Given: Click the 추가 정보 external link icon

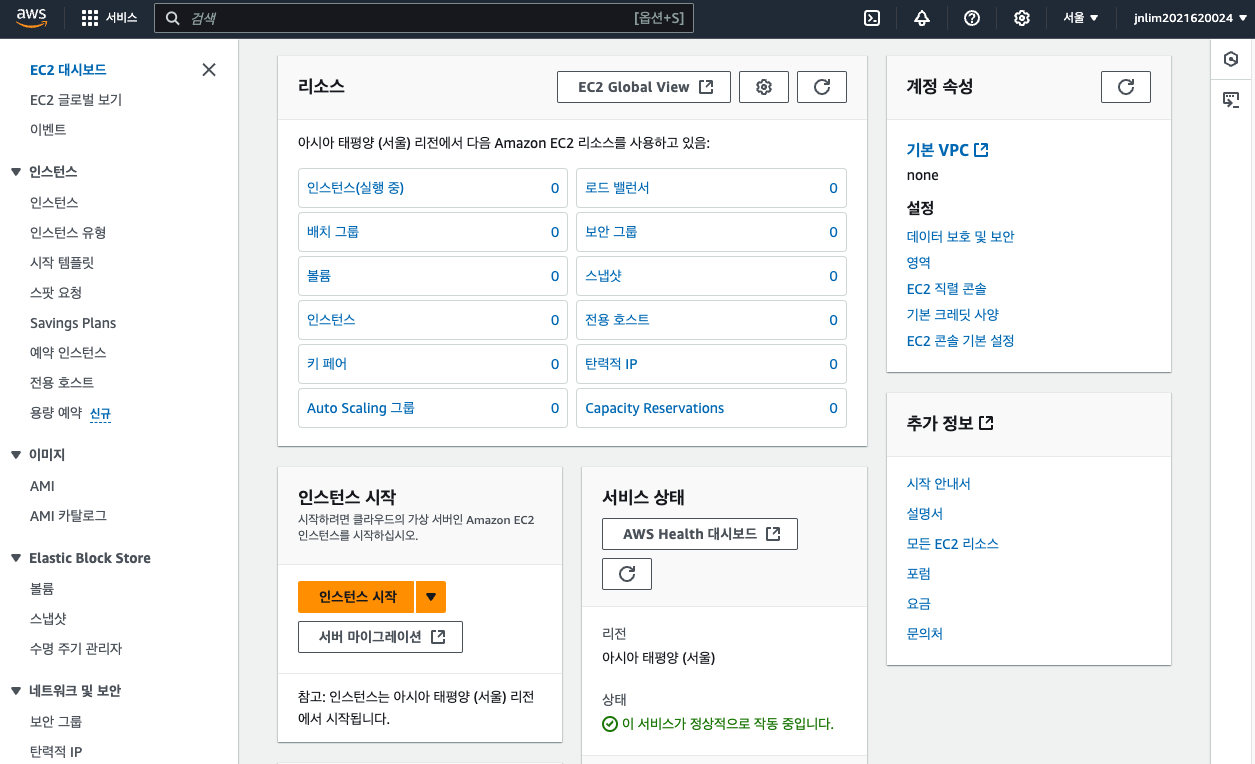Looking at the screenshot, I should (x=986, y=423).
